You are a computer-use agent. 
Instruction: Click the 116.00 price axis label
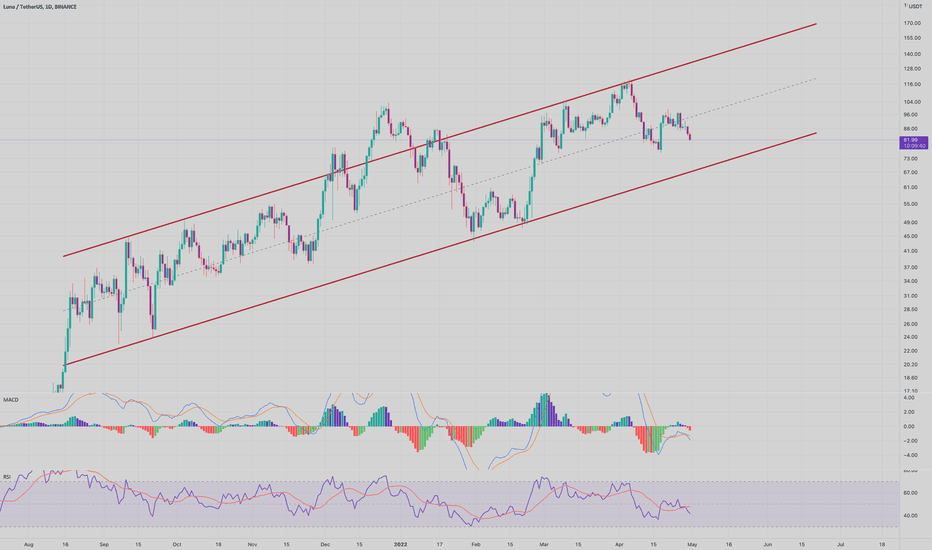[x=912, y=84]
